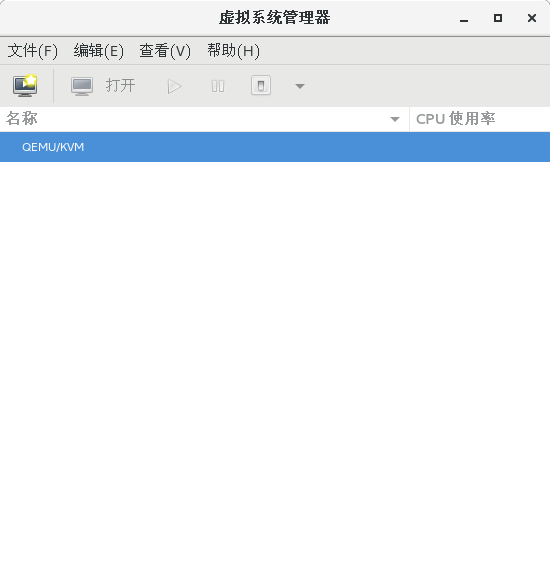Viewport: 550px width, 587px height.
Task: Open the 文件(F) menu
Action: click(x=33, y=51)
